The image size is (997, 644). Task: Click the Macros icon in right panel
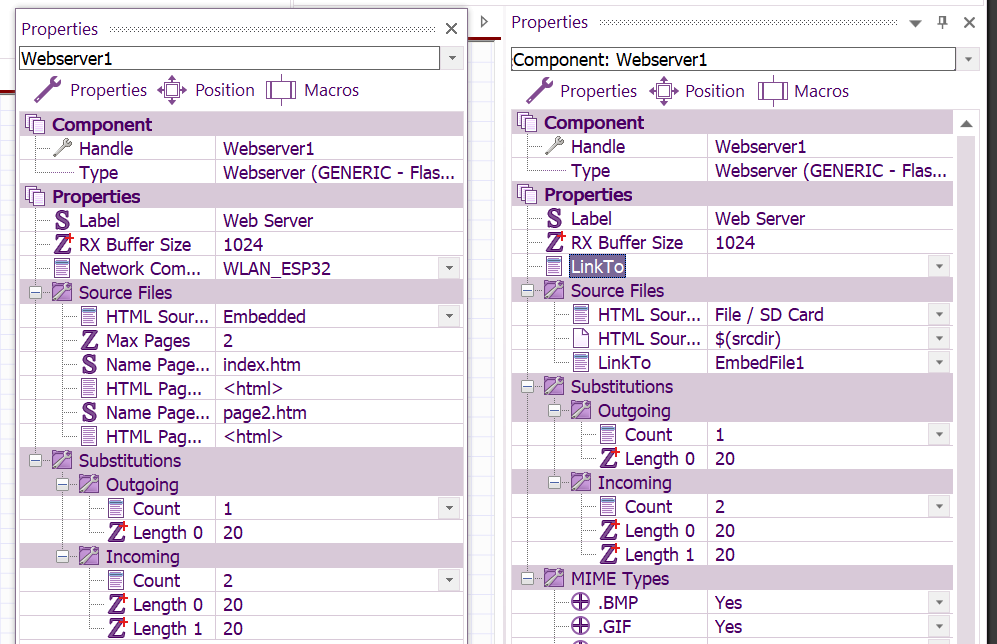pyautogui.click(x=771, y=91)
